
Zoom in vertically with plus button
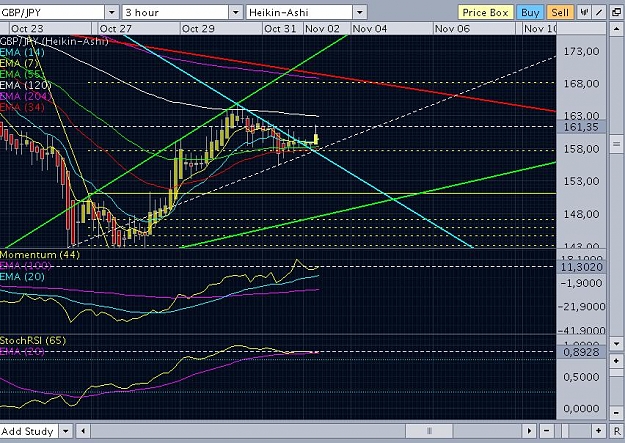(x=616, y=361)
